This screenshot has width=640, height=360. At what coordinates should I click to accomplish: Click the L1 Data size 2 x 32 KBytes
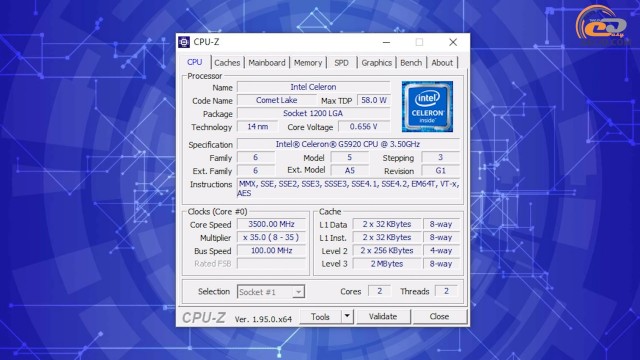click(387, 224)
